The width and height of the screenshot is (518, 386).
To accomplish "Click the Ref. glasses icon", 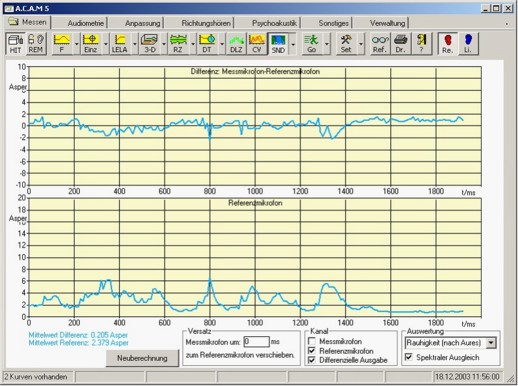I will (380, 44).
